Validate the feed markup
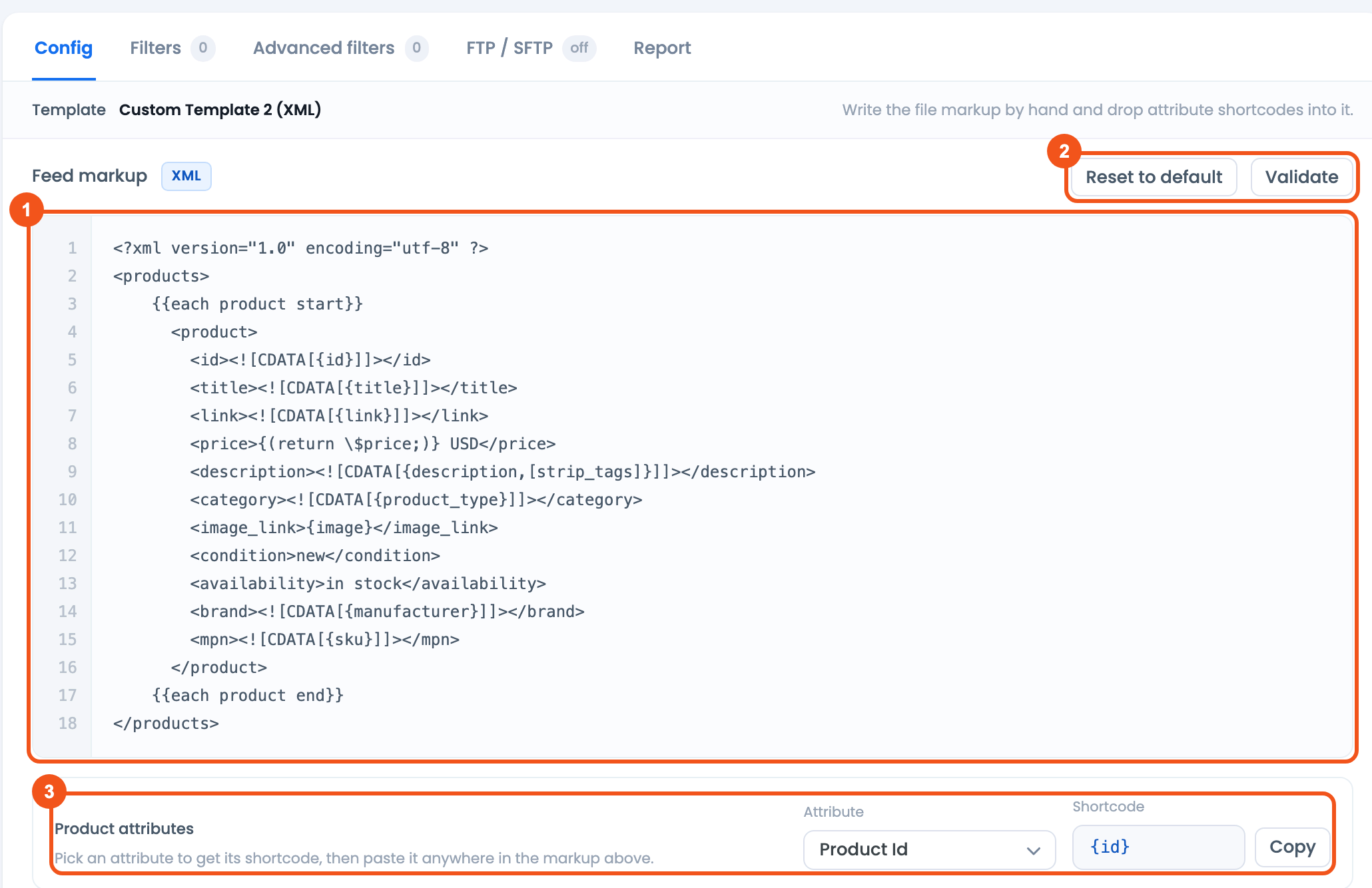The width and height of the screenshot is (1372, 888). coord(1301,177)
